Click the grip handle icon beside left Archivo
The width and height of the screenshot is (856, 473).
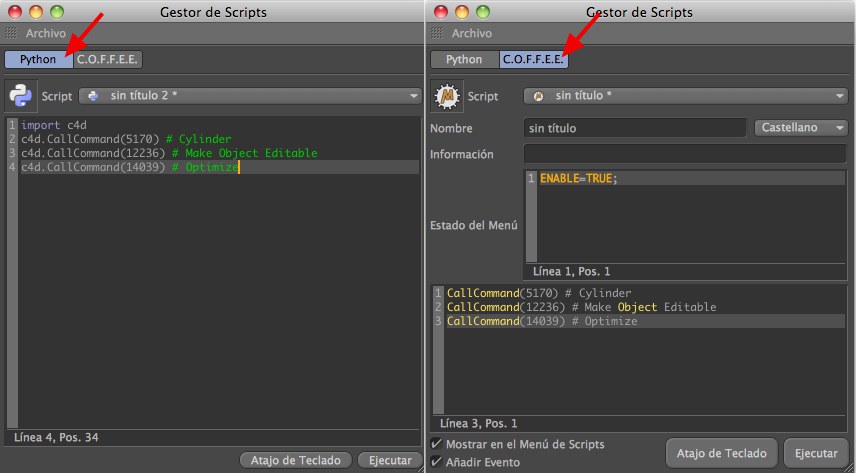(x=13, y=33)
